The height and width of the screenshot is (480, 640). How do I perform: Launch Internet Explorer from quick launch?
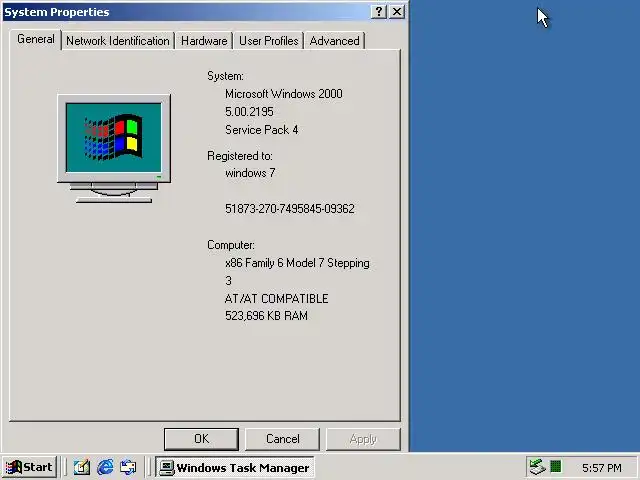pos(105,467)
